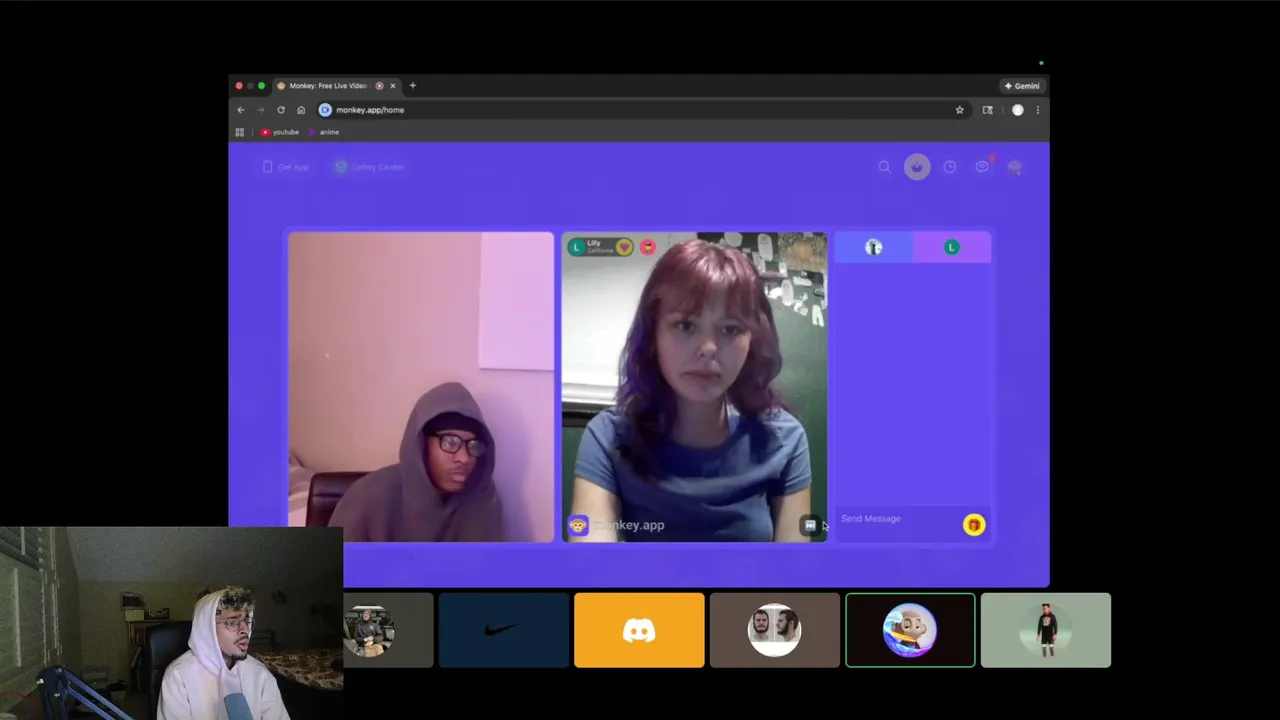
Task: Select the monkey mascot thumbnail
Action: click(910, 630)
